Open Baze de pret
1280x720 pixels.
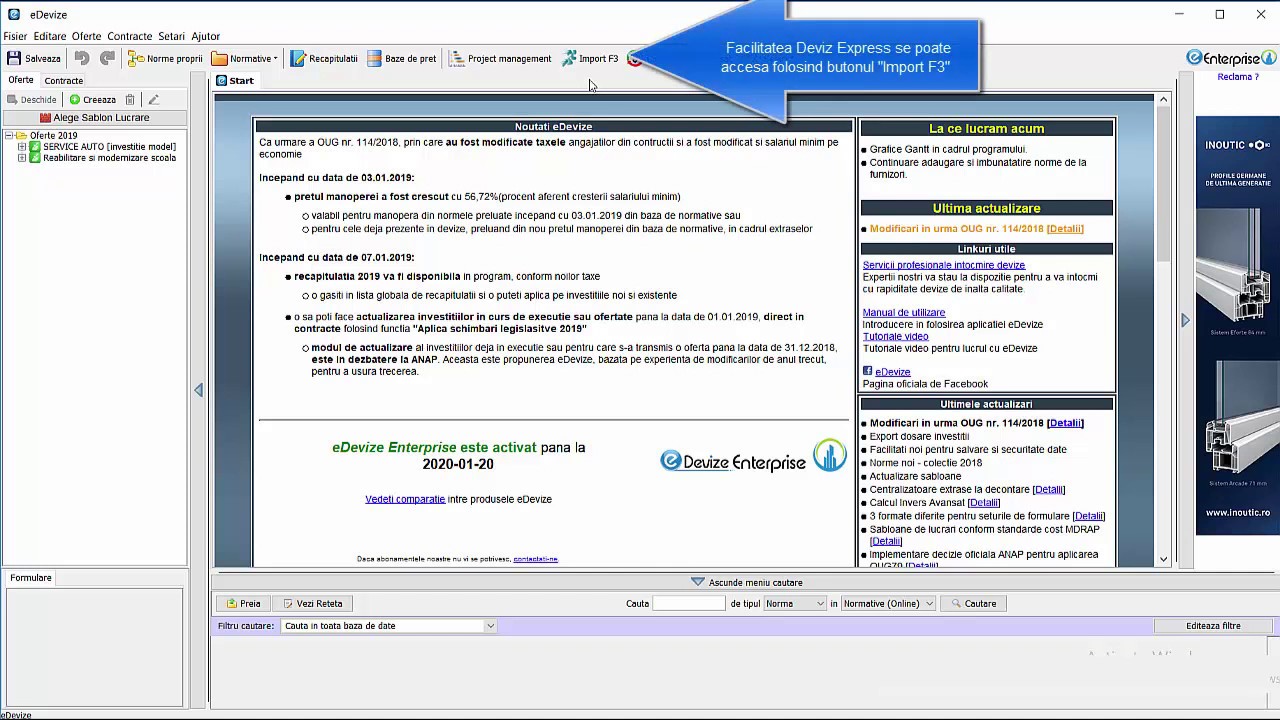pyautogui.click(x=402, y=59)
